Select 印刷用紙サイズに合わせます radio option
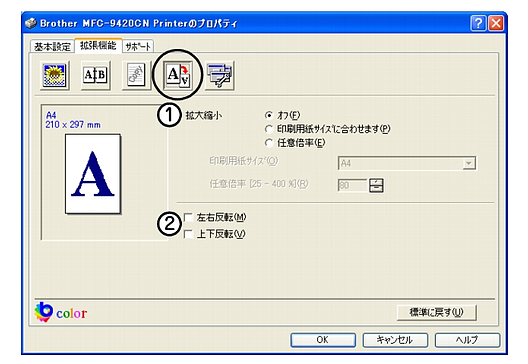 click(269, 129)
